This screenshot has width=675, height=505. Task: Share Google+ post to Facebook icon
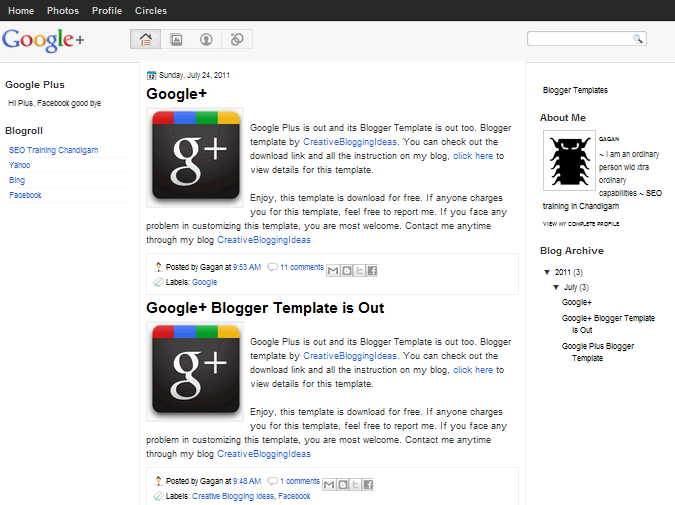(x=372, y=270)
